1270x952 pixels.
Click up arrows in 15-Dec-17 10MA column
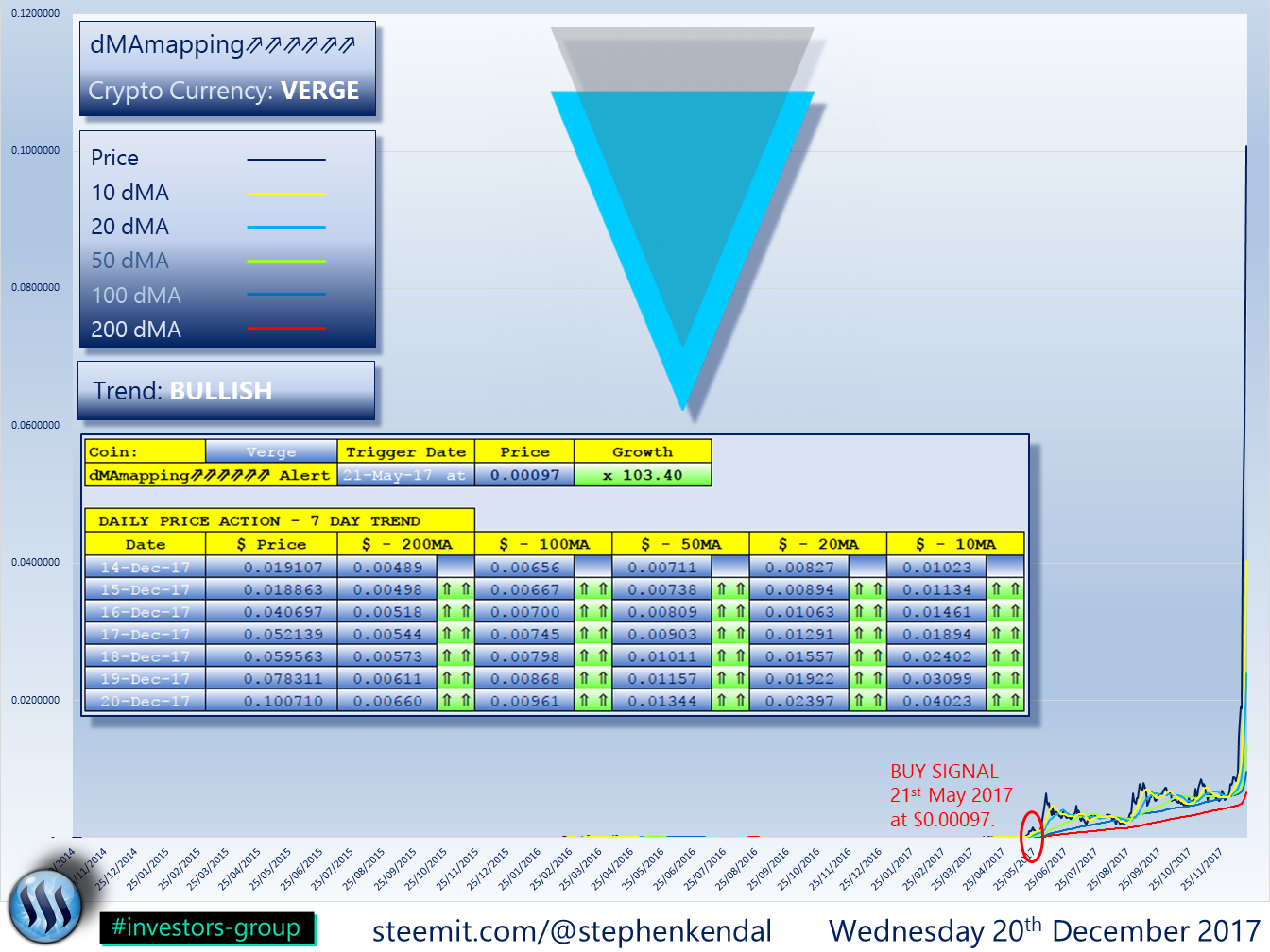click(1004, 589)
